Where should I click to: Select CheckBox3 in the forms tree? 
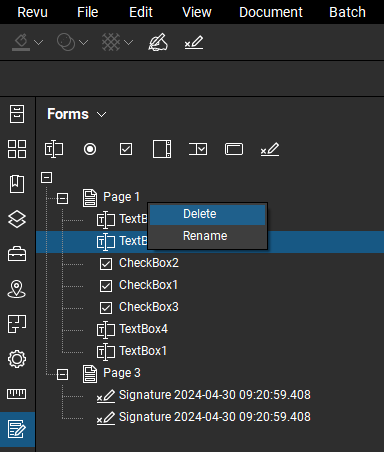click(149, 307)
